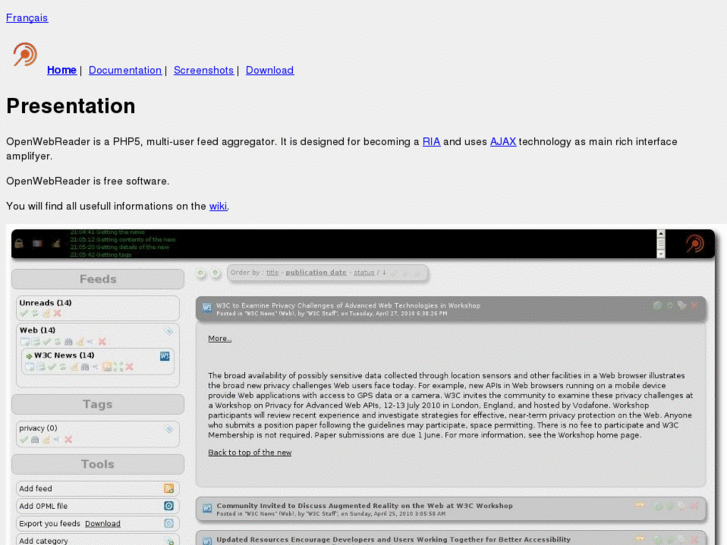Viewport: 727px width, 545px height.
Task: Click the OpenWebReader logo beside the Home link
Action: [25, 54]
